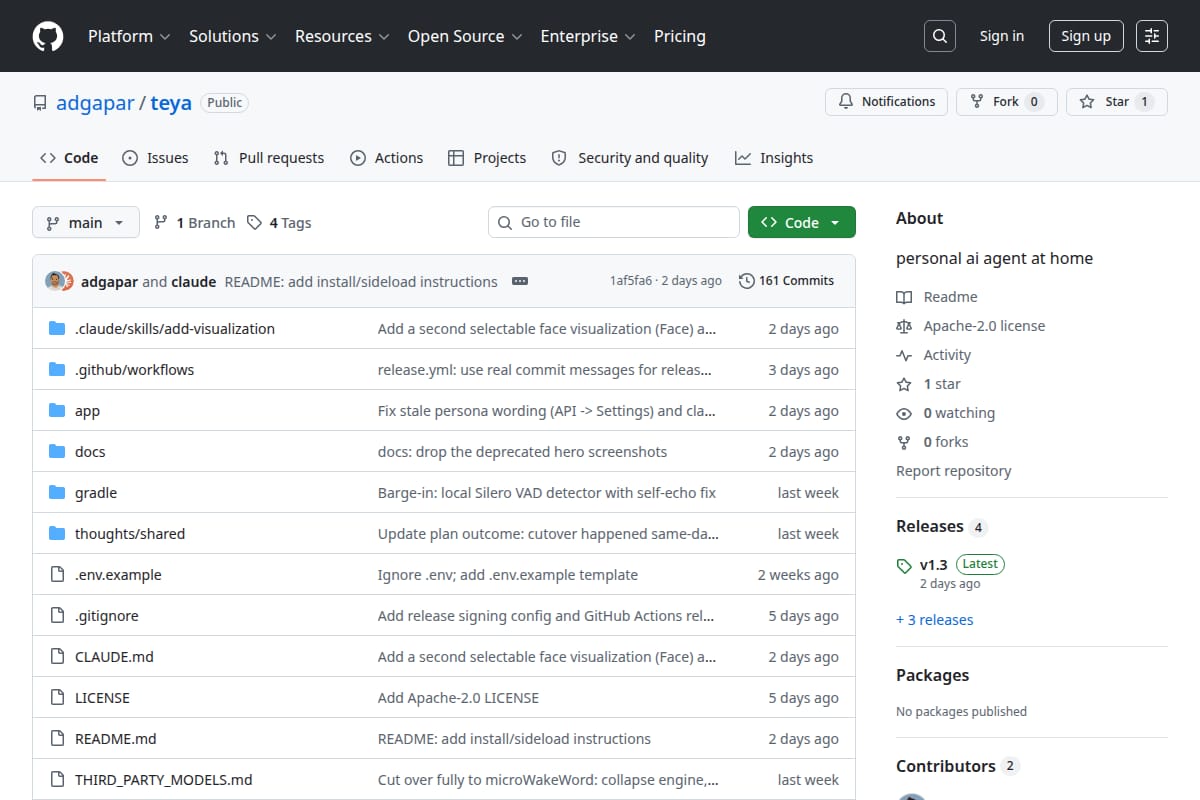This screenshot has height=800, width=1200.
Task: Click Report repository link
Action: pyautogui.click(x=954, y=471)
